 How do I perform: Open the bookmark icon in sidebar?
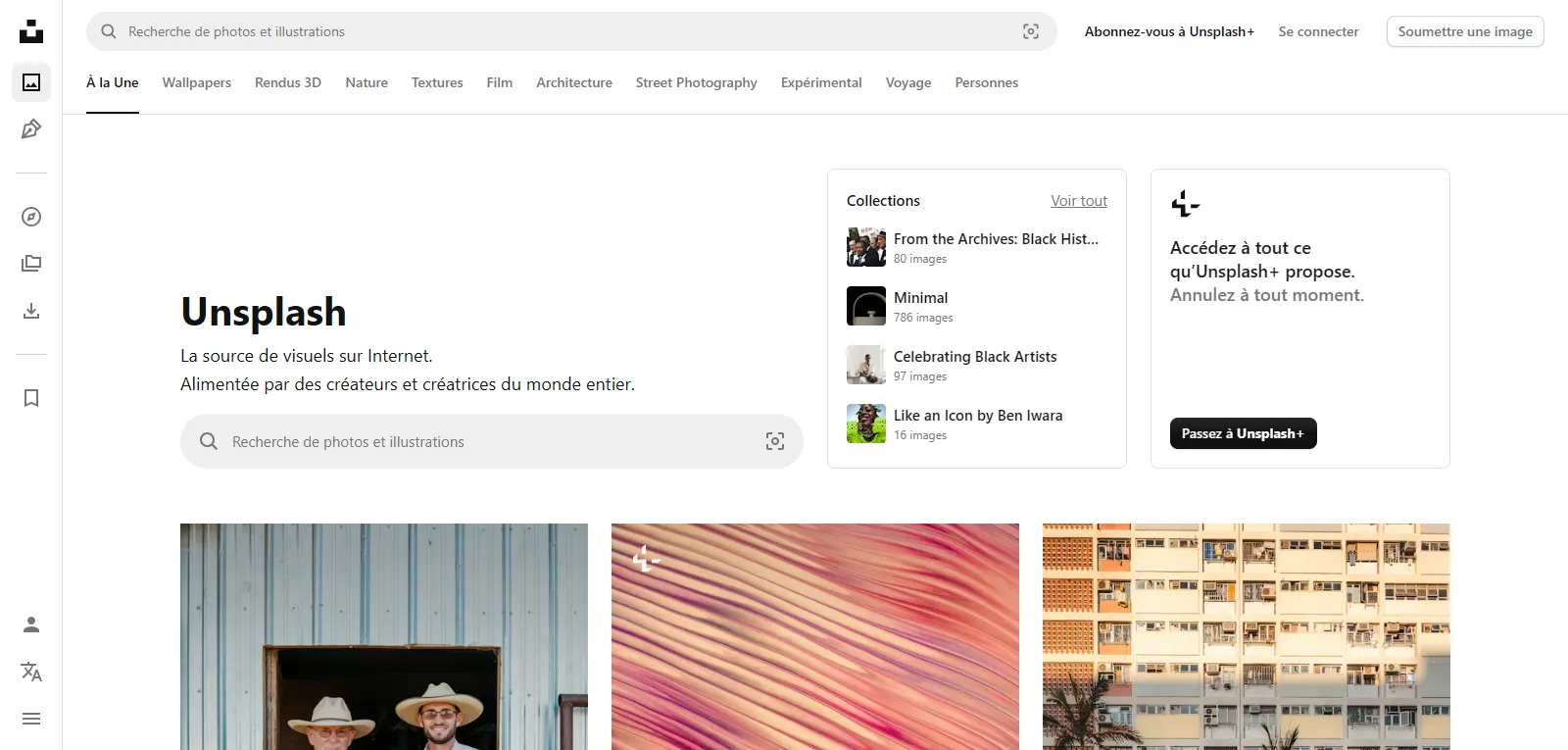point(31,398)
